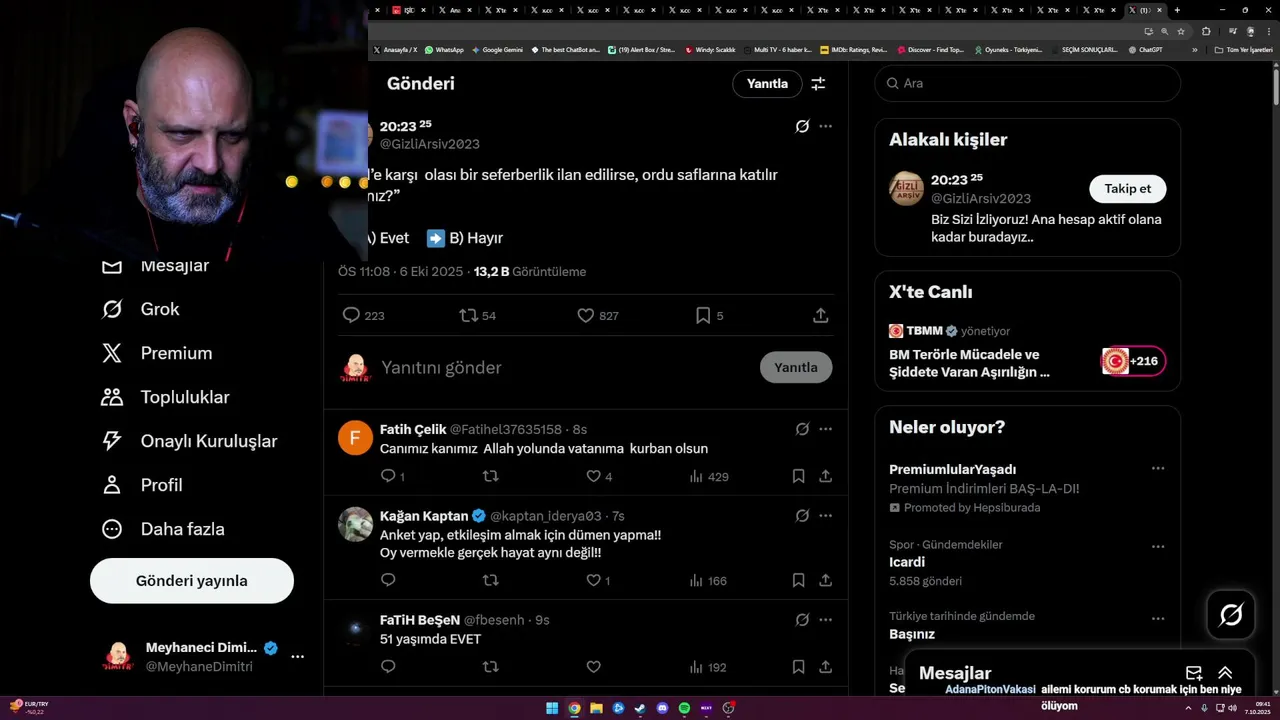Expand the Daha fazla menu
The width and height of the screenshot is (1280, 720).
coord(163,529)
